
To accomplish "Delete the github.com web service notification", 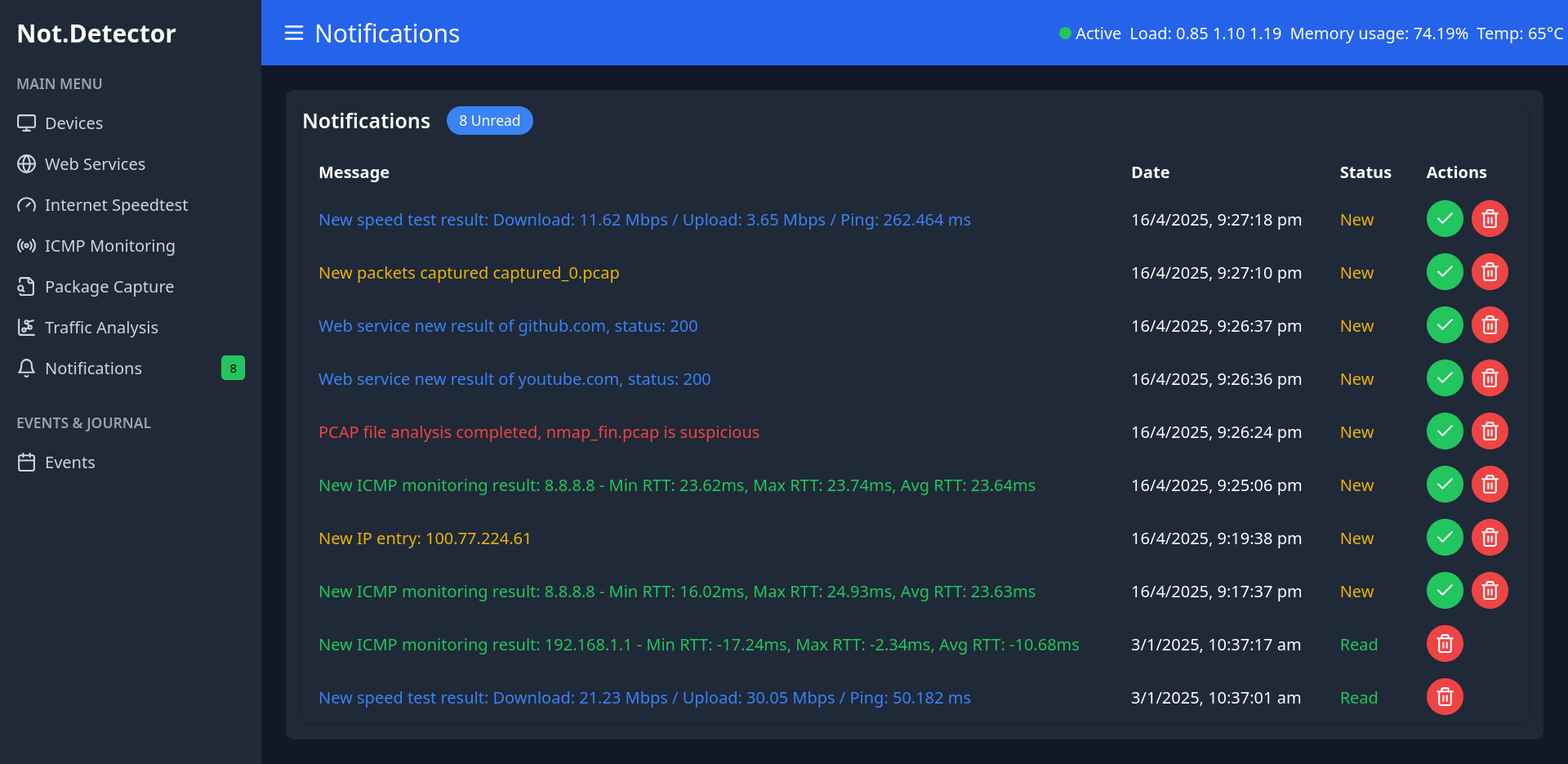I will (1490, 325).
